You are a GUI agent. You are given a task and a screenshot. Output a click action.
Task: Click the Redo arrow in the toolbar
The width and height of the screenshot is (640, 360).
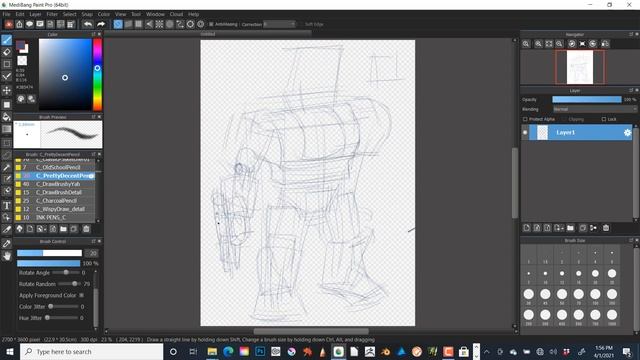click(101, 24)
